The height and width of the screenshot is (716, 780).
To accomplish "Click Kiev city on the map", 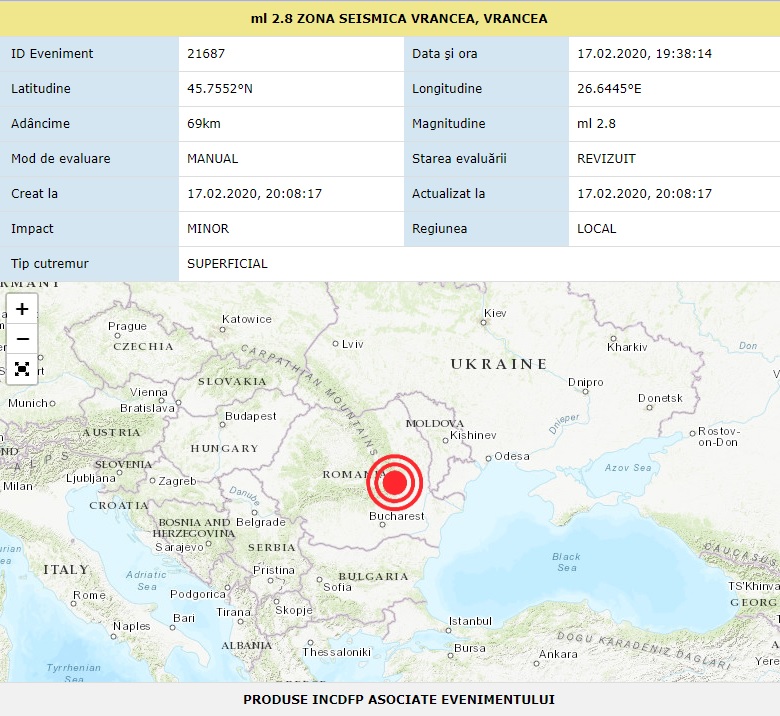I will pos(495,314).
